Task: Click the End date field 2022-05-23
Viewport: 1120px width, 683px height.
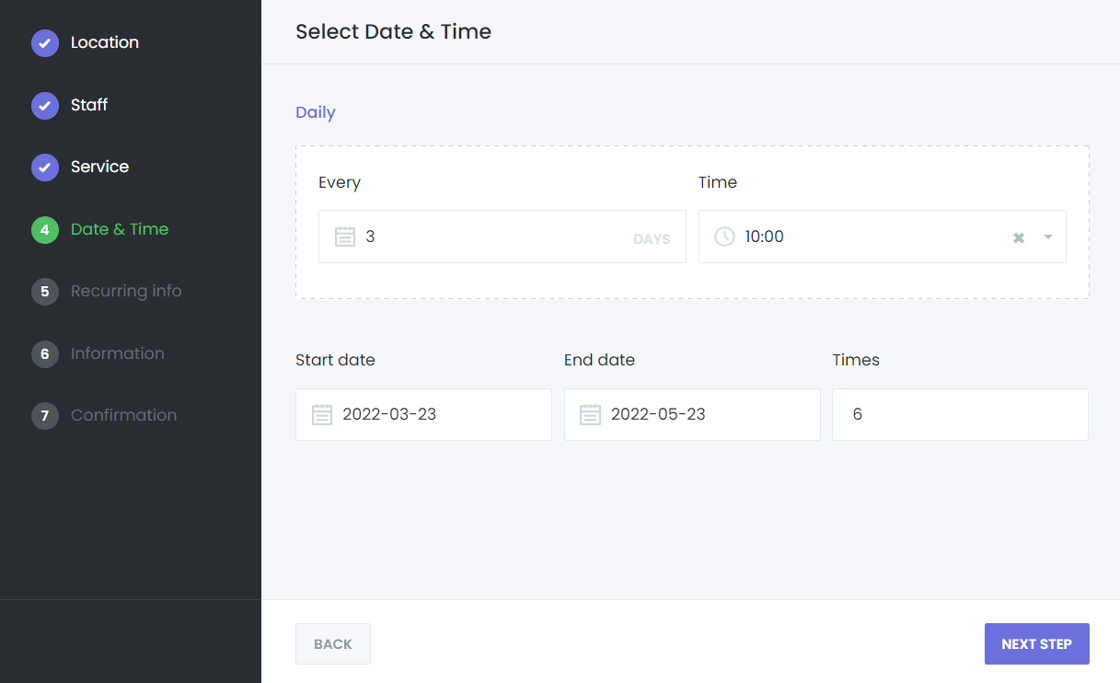Action: tap(700, 415)
